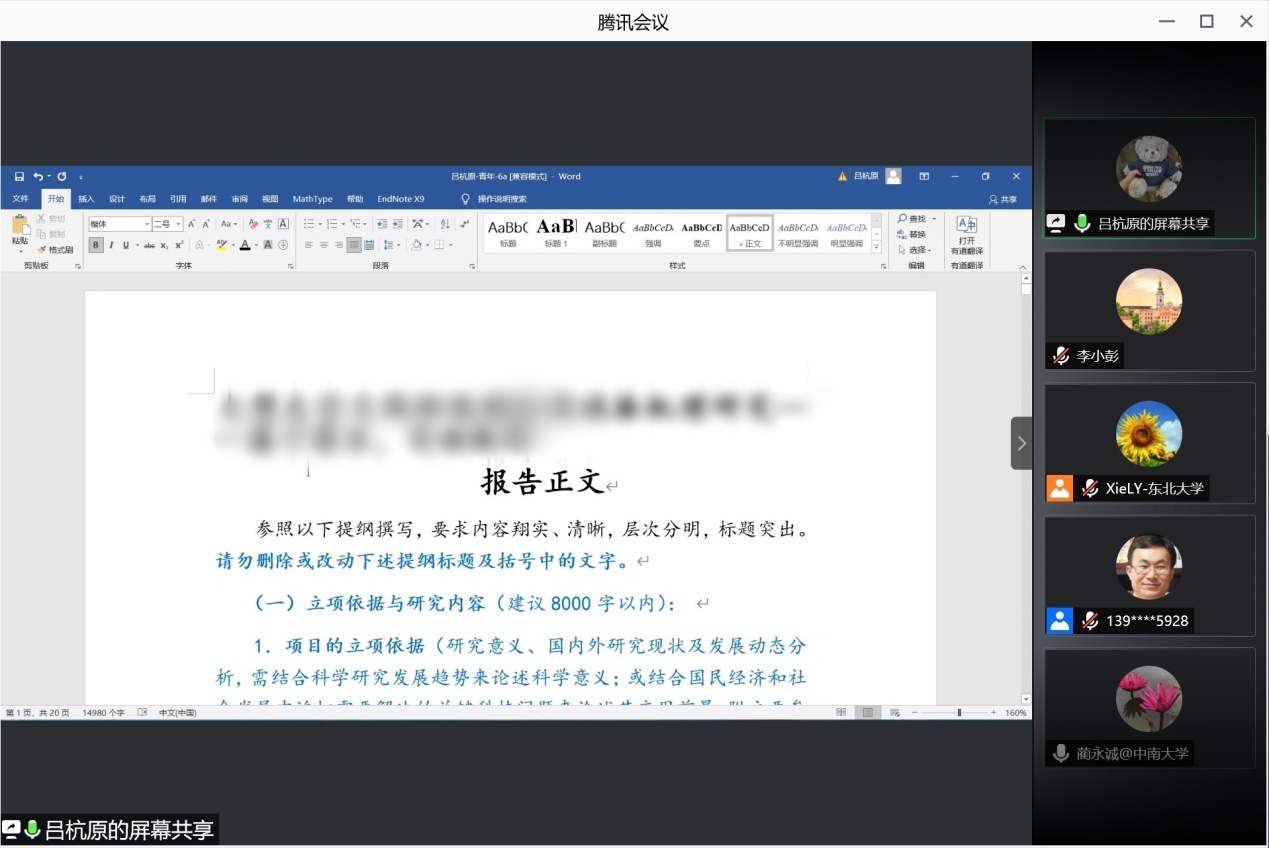Viewport: 1269px width, 848px height.
Task: Toggle Italic formatting in the ribbon
Action: click(x=111, y=245)
